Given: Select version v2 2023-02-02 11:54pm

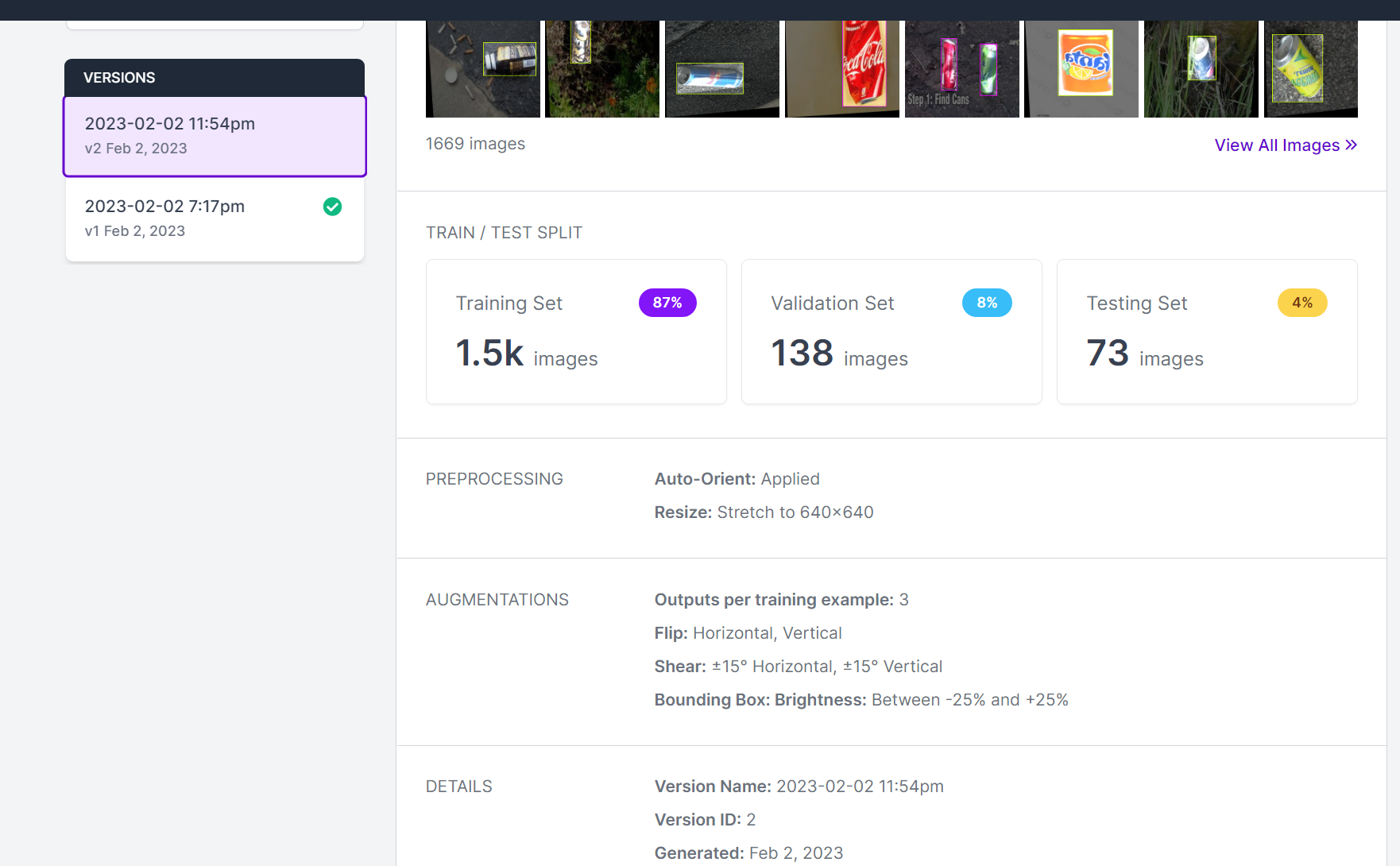Looking at the screenshot, I should pyautogui.click(x=215, y=136).
